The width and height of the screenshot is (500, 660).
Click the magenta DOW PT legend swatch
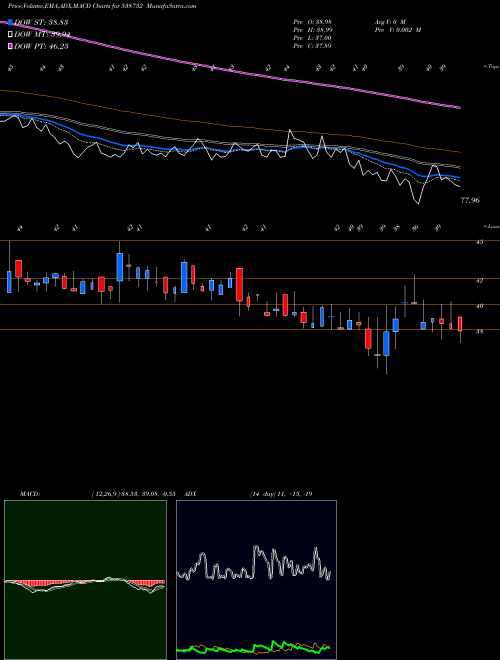pyautogui.click(x=11, y=46)
